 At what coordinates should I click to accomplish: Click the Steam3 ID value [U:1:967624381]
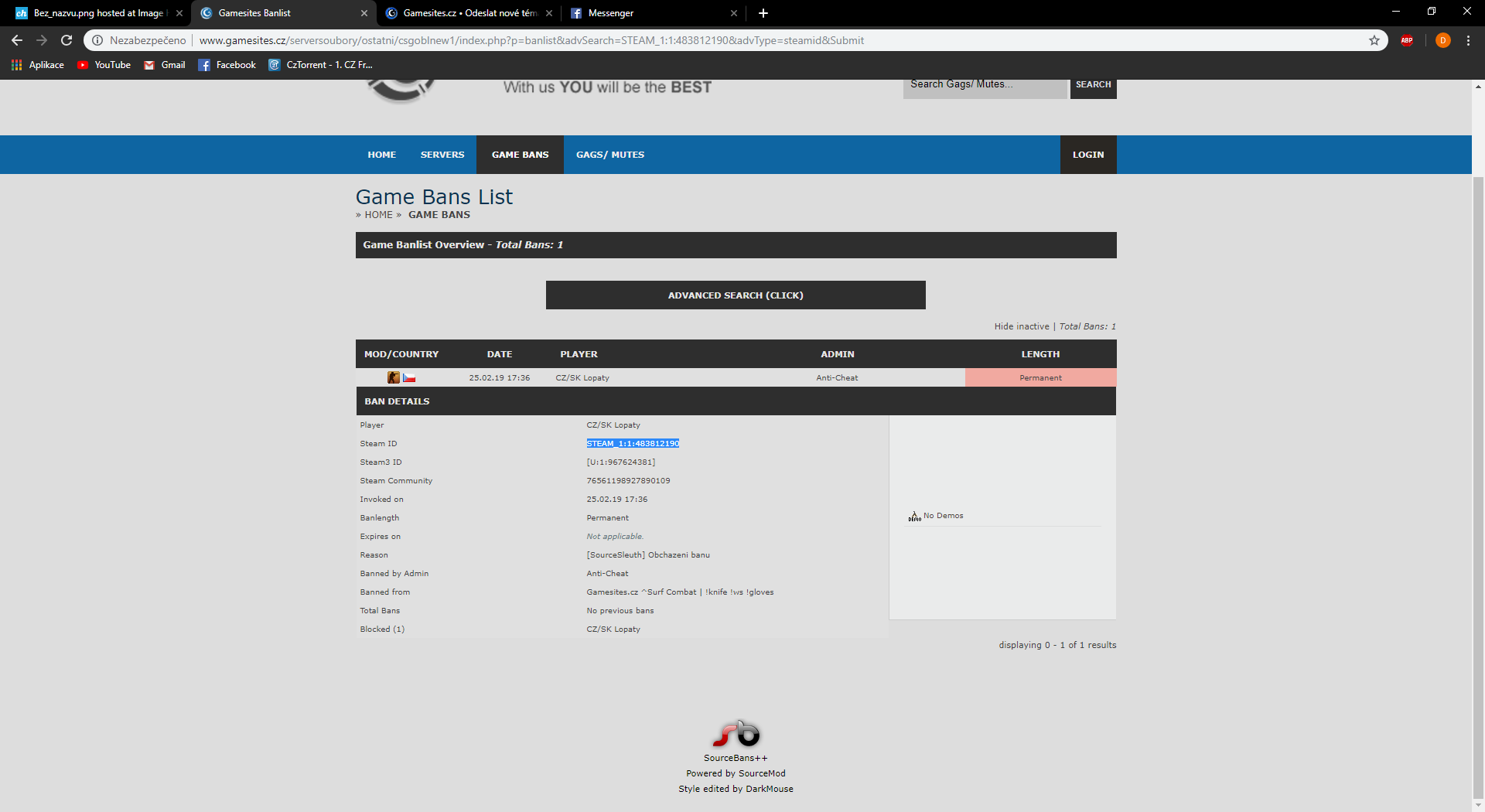(x=621, y=462)
